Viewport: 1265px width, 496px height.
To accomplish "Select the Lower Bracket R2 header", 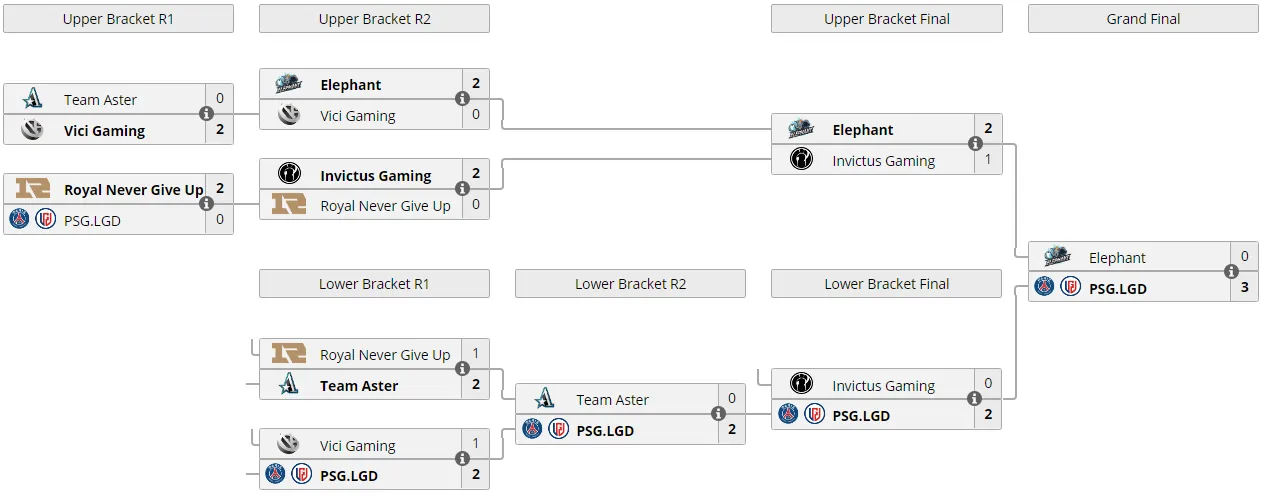I will point(630,284).
